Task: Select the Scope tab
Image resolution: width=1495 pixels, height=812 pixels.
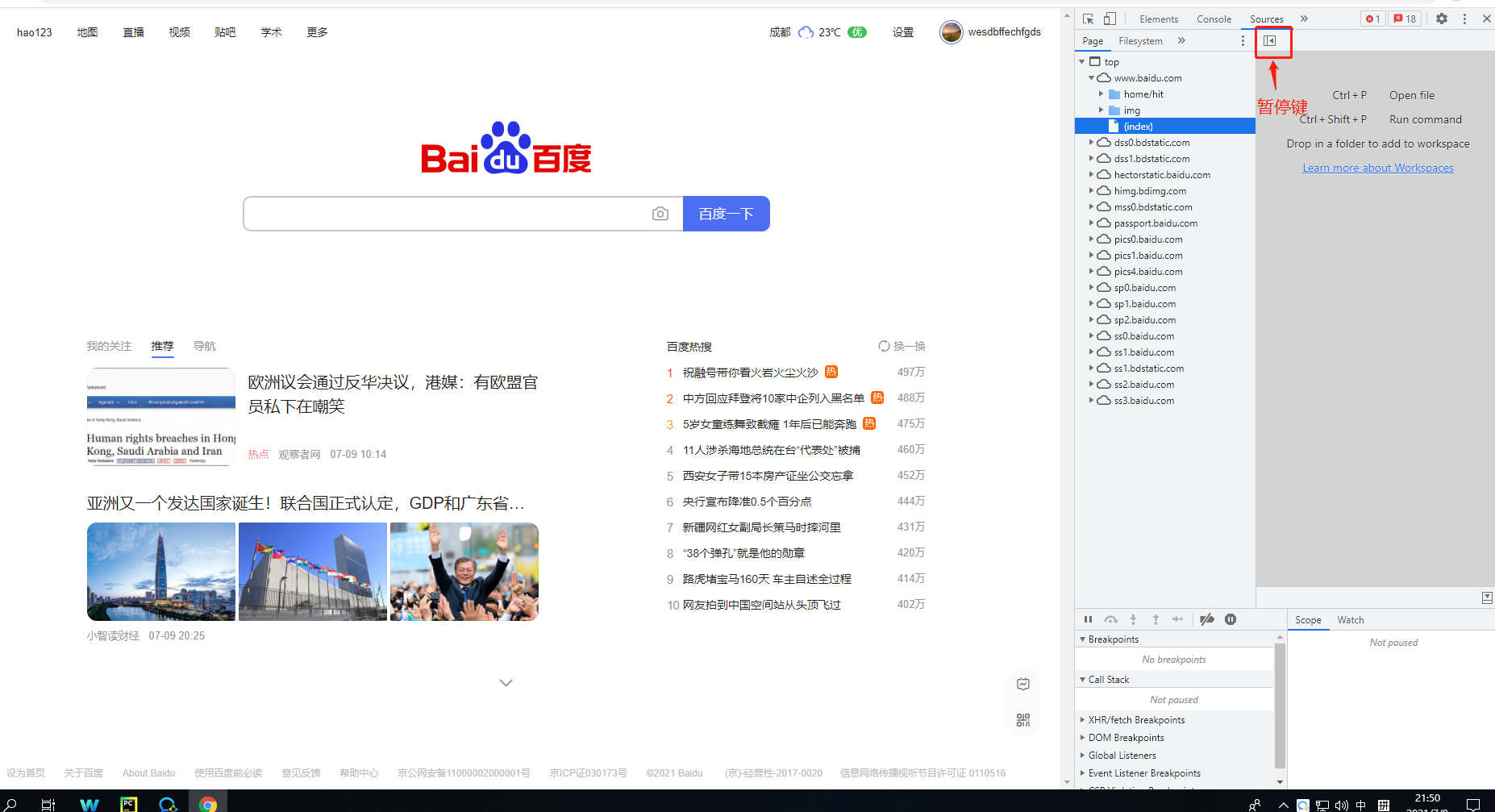Action: [x=1308, y=620]
